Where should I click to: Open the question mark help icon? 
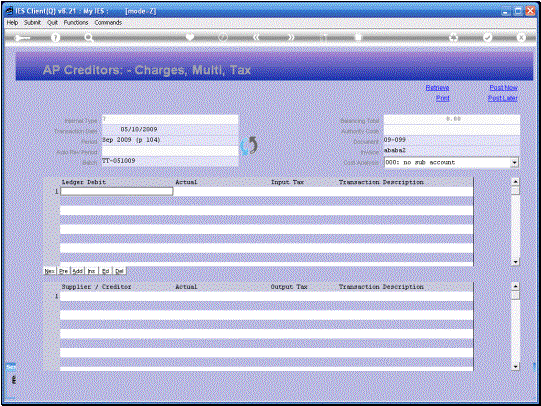55,38
